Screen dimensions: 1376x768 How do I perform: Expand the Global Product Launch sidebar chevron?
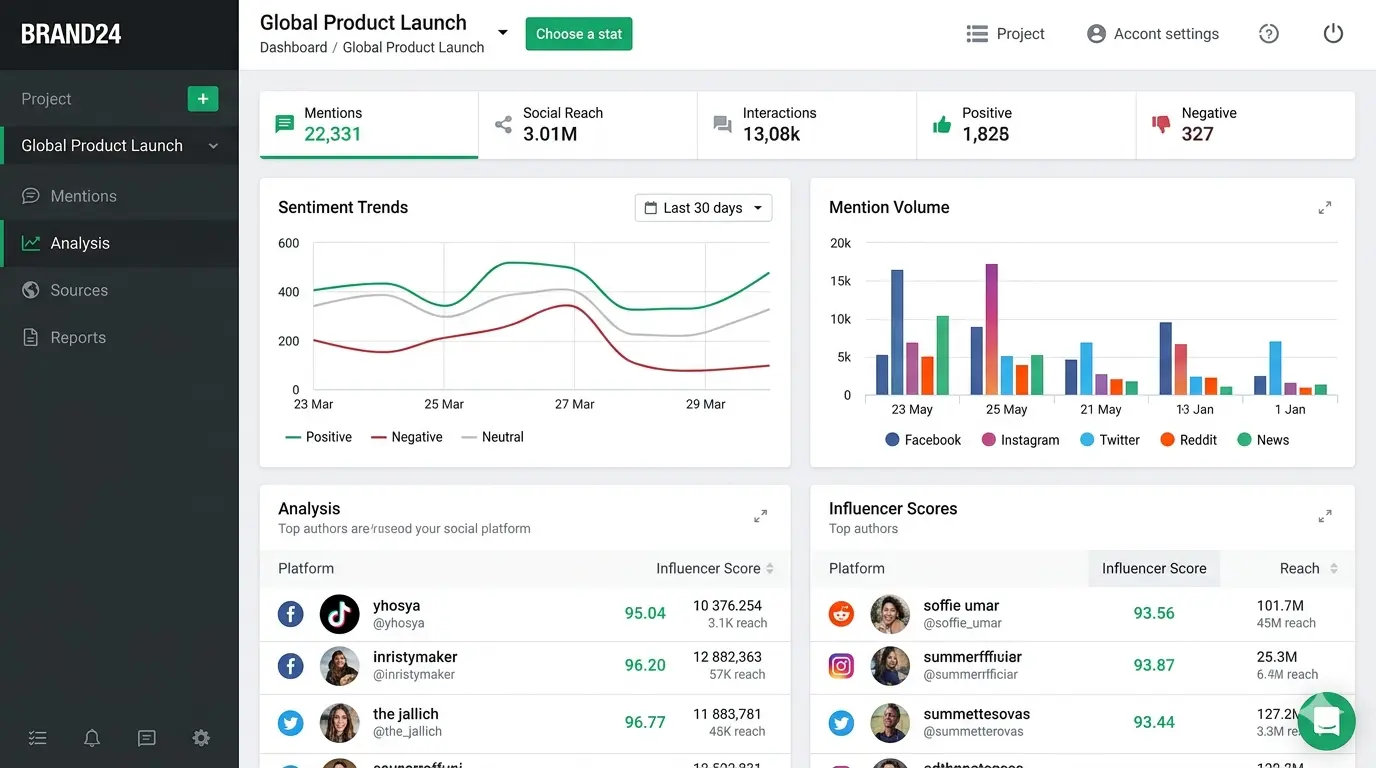pos(213,146)
